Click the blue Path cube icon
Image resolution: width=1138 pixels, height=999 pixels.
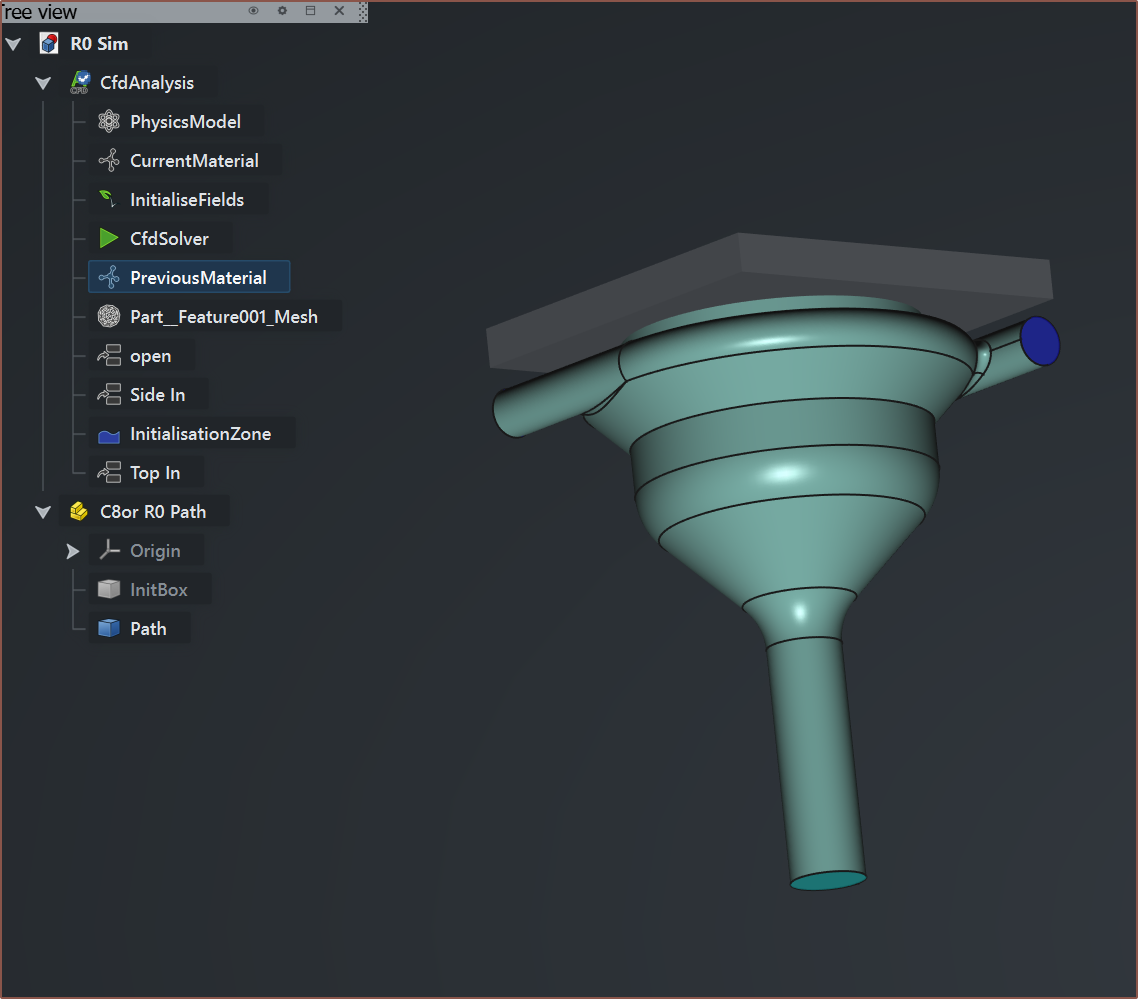coord(109,629)
